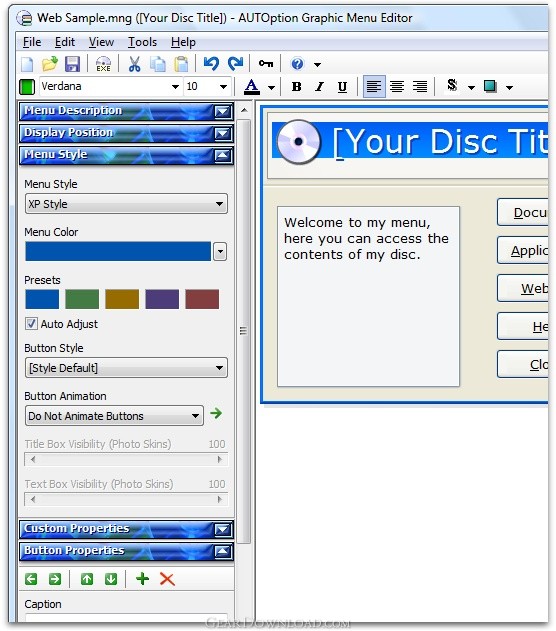Cut the selected item

(134, 64)
